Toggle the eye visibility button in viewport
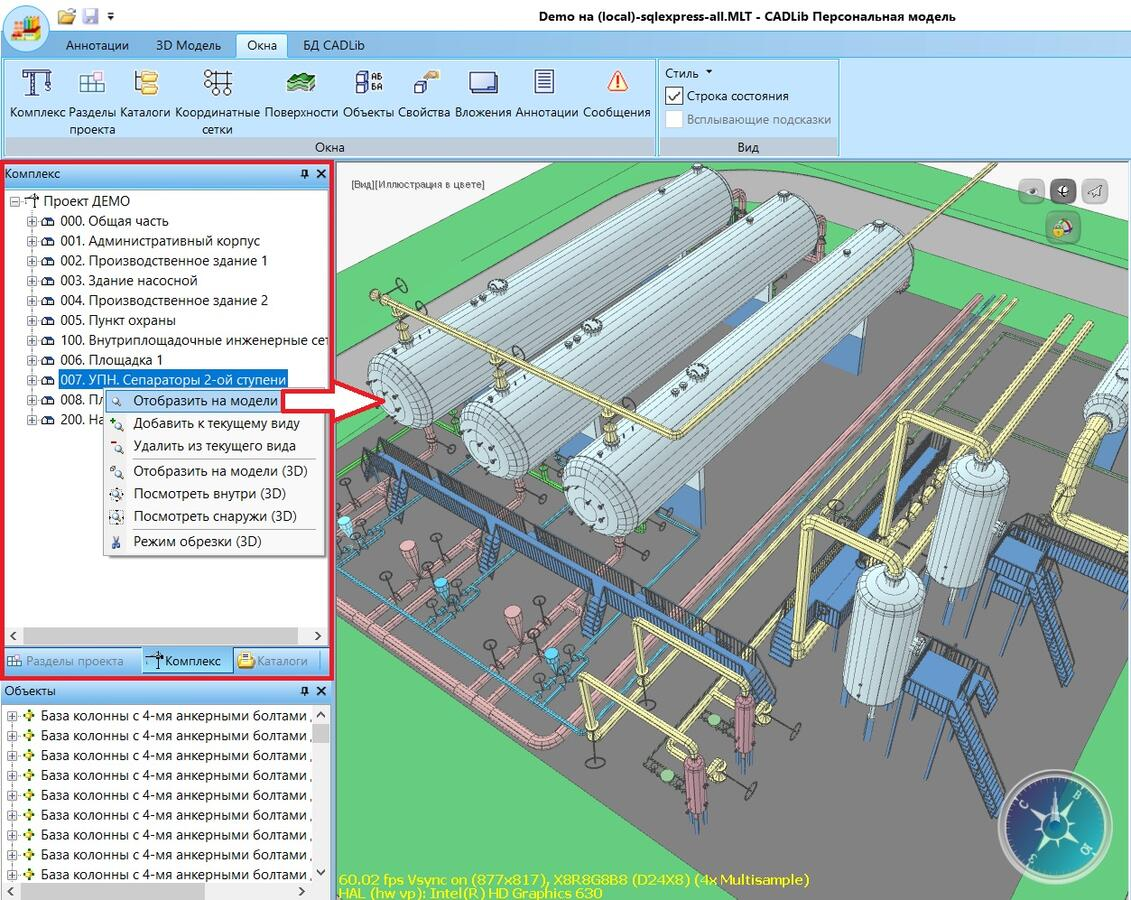Viewport: 1131px width, 900px height. coord(1031,191)
